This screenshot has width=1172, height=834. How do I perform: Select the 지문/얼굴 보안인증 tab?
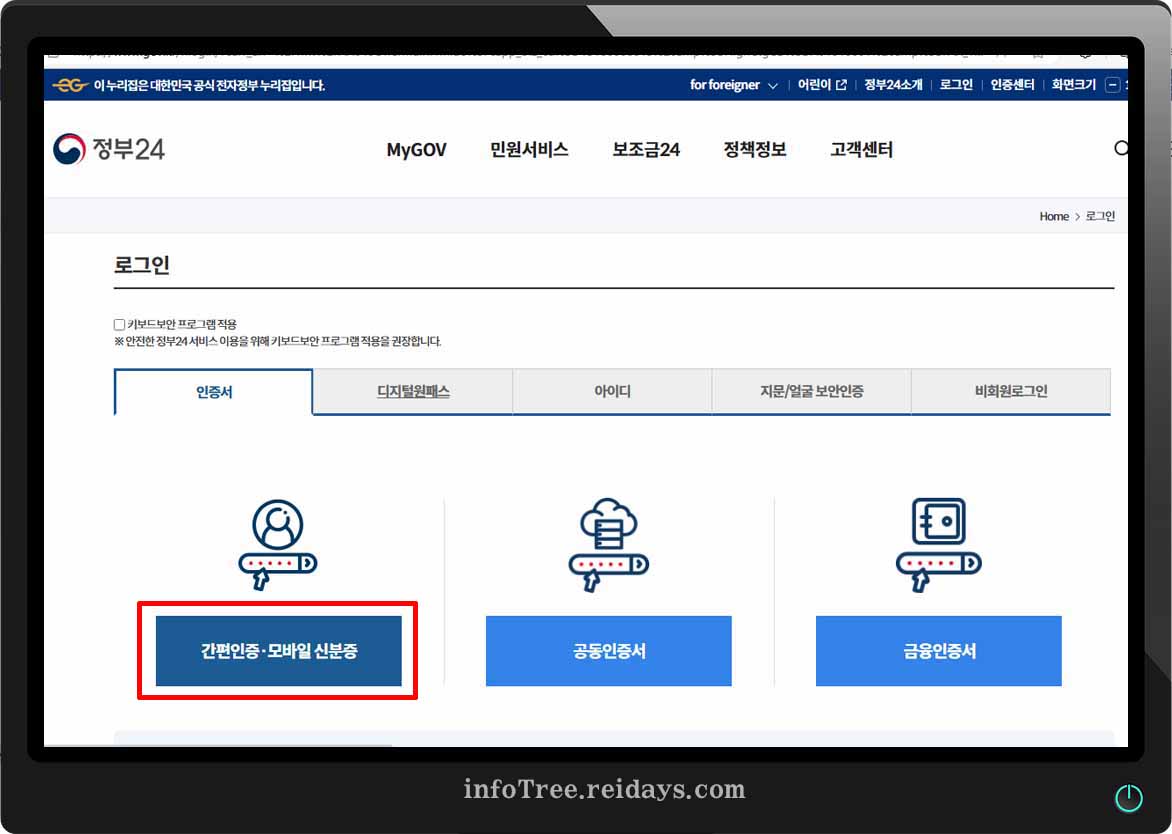click(810, 392)
